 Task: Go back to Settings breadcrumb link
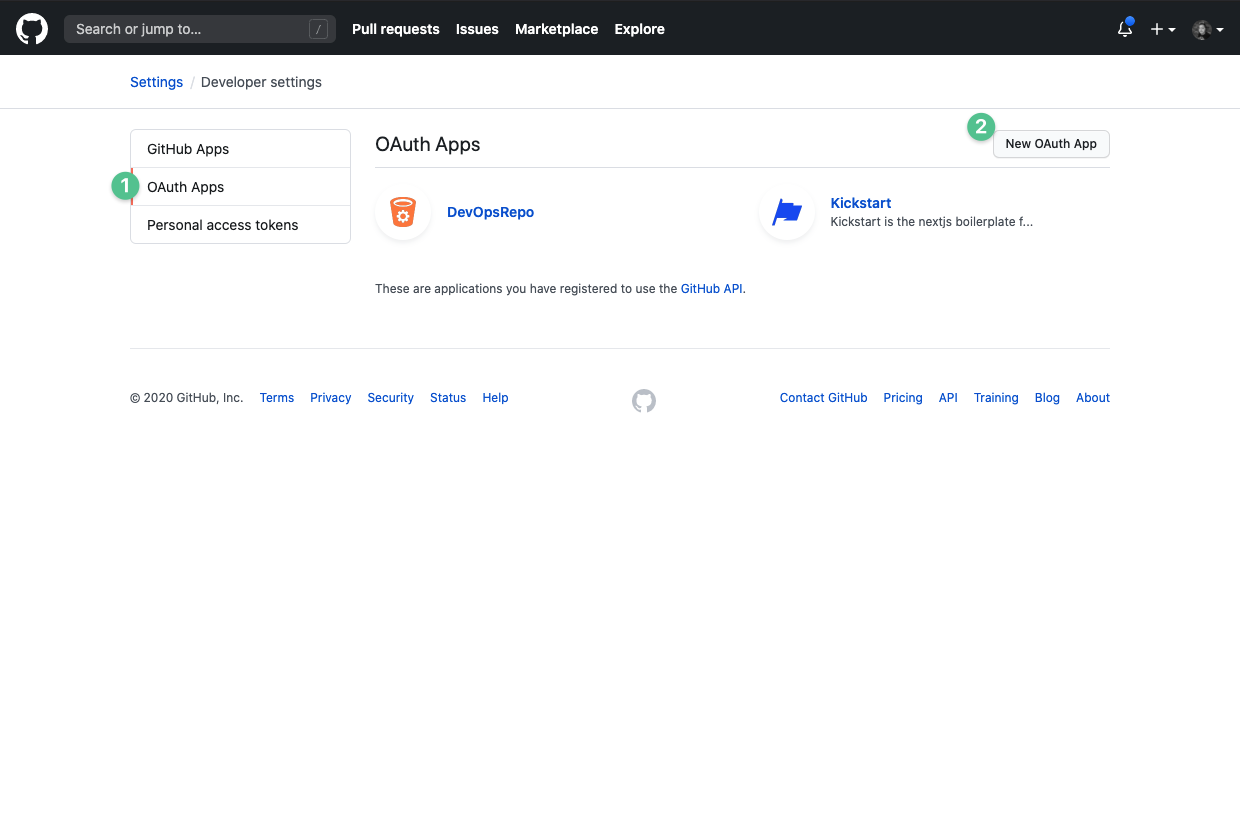point(156,82)
